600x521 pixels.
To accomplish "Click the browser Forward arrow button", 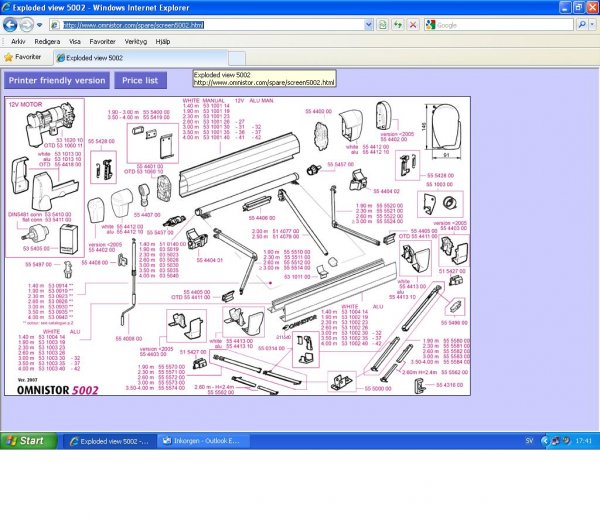I will 28,24.
